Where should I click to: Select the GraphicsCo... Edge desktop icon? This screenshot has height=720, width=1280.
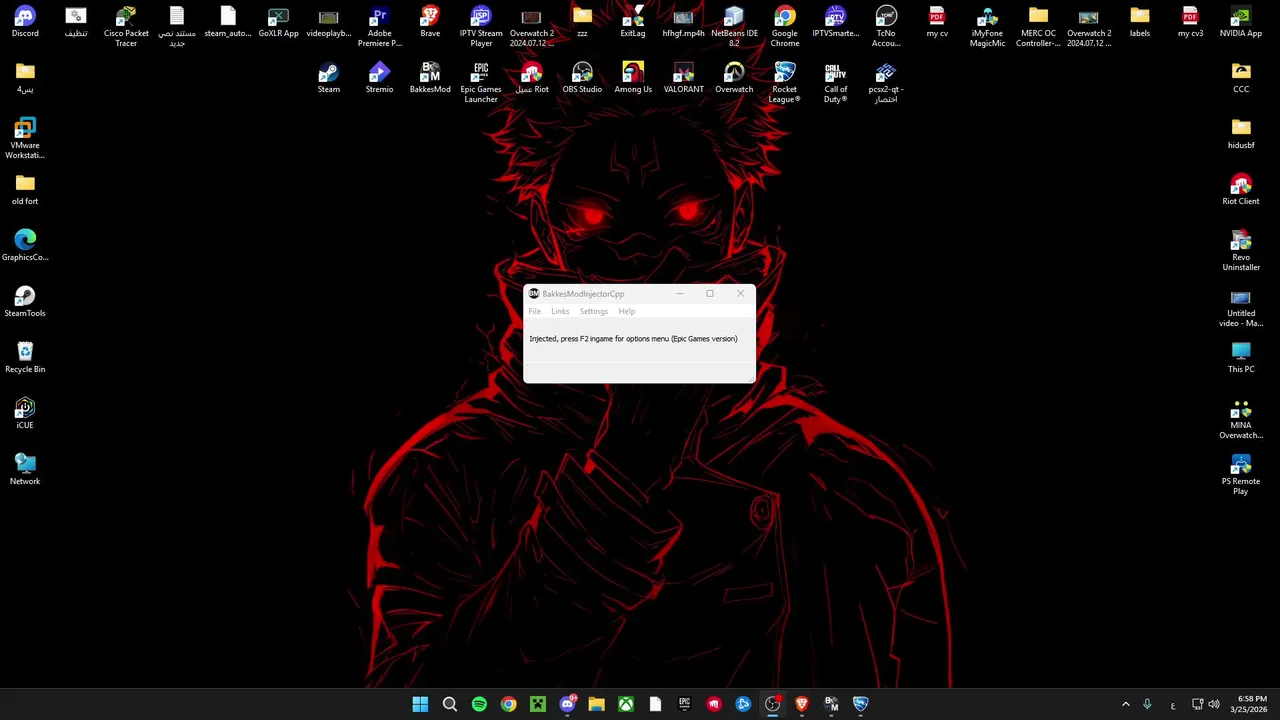tap(25, 246)
